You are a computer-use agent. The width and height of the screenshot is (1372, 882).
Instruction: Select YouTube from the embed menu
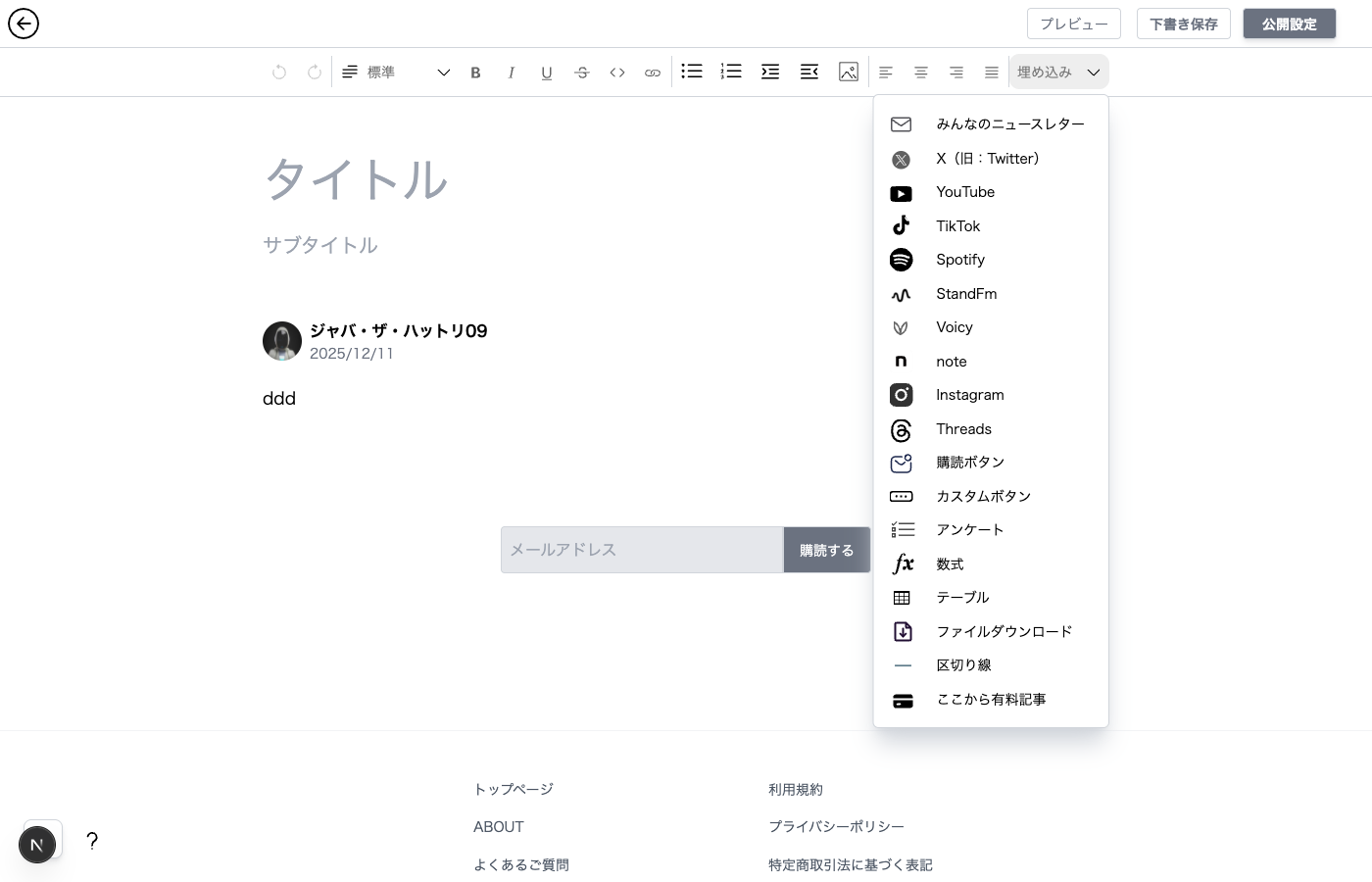[965, 192]
